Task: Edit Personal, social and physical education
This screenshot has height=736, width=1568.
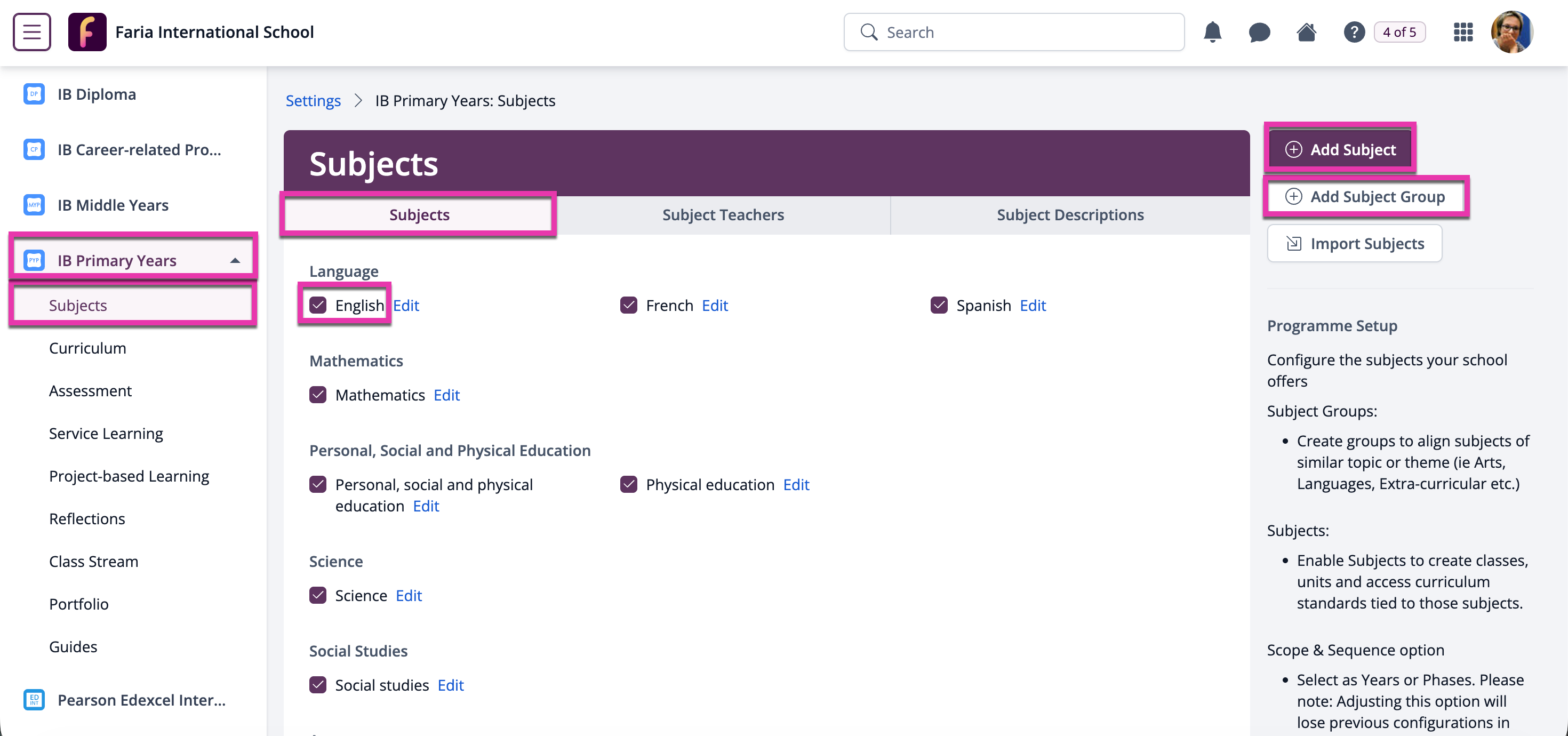Action: coord(426,506)
